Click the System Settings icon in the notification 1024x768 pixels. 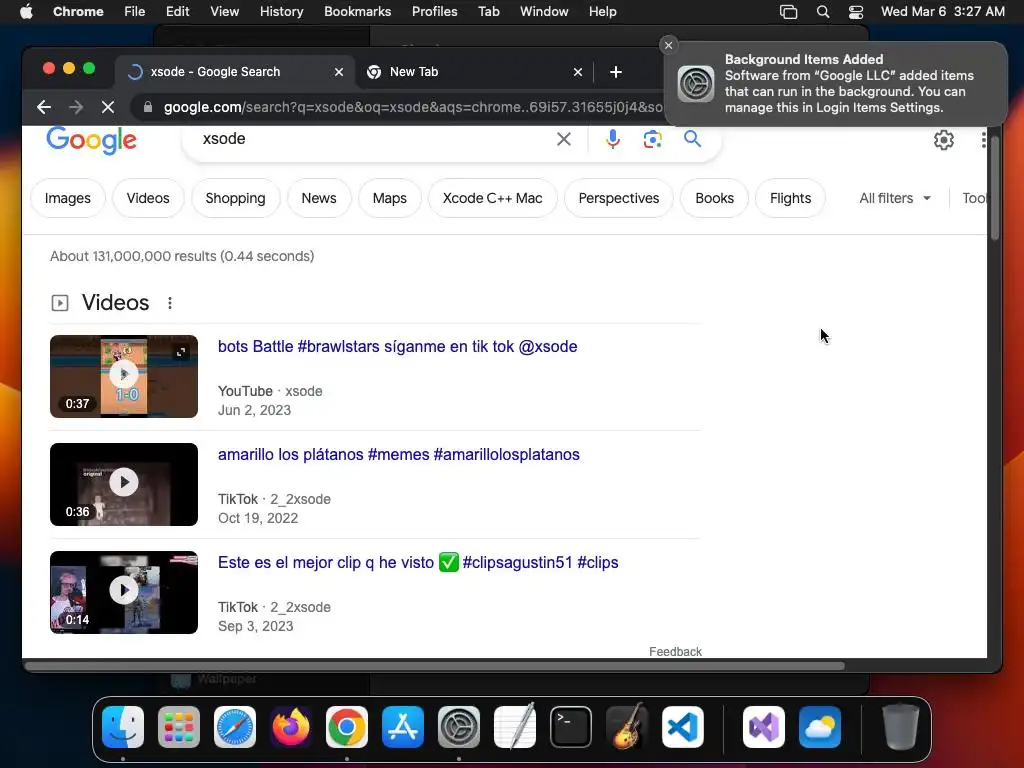696,84
